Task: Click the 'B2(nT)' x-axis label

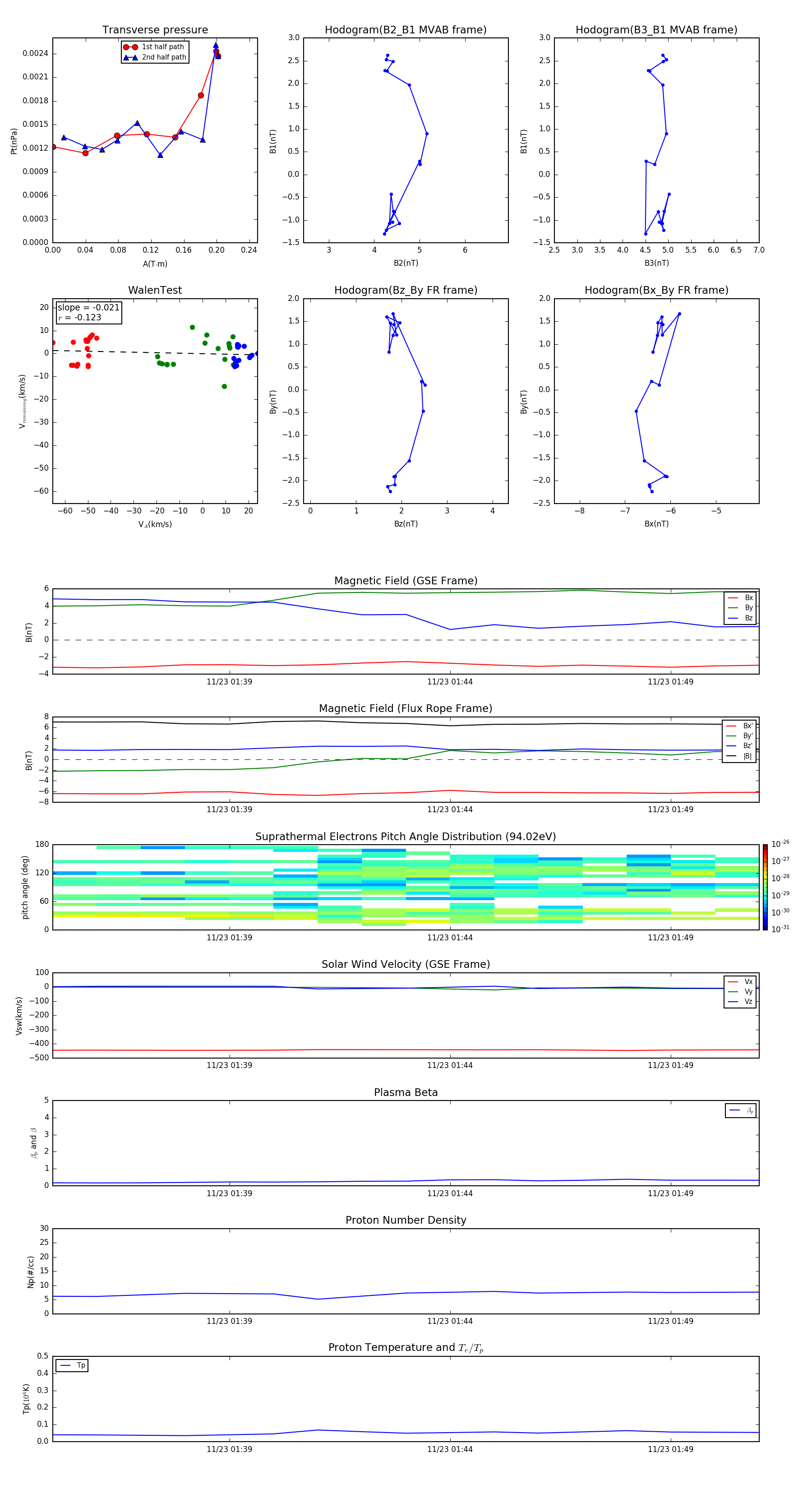Action: (406, 263)
